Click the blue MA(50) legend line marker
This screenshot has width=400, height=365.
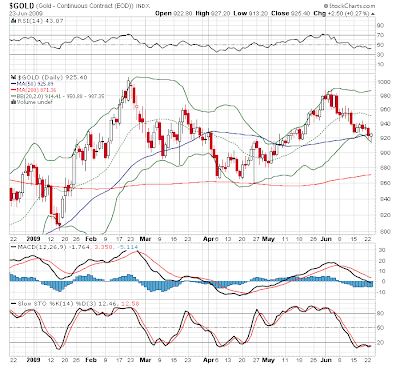(13, 84)
